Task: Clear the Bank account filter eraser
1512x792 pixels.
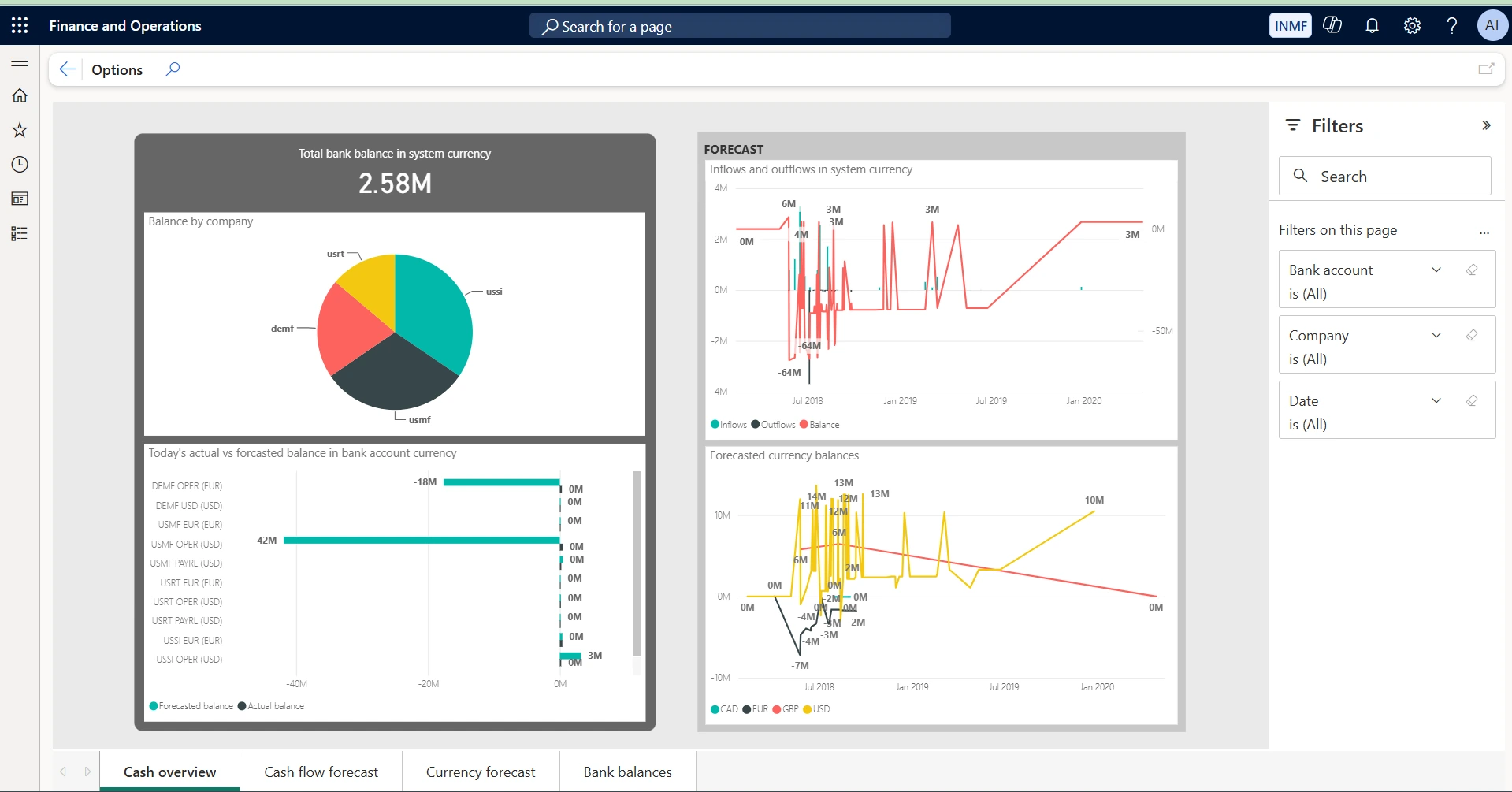Action: tap(1471, 270)
